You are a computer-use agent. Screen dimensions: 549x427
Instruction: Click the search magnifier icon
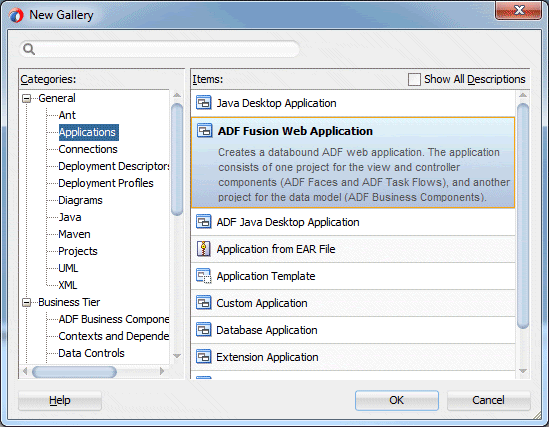click(29, 49)
